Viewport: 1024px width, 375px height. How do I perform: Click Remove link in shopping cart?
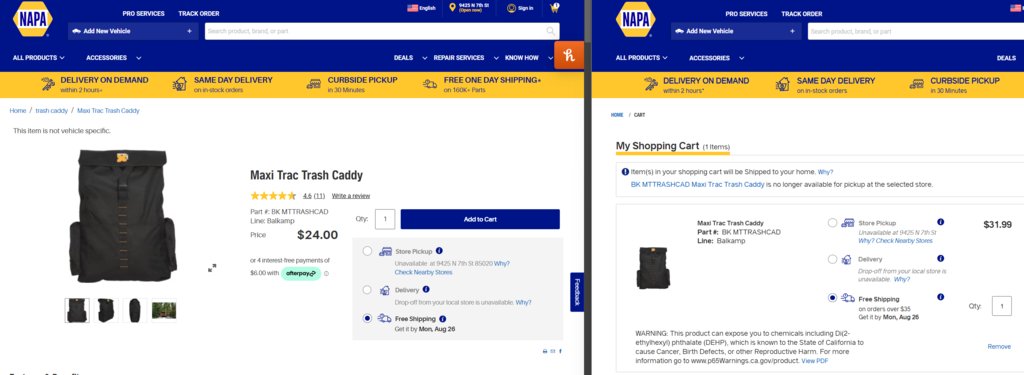click(x=999, y=346)
